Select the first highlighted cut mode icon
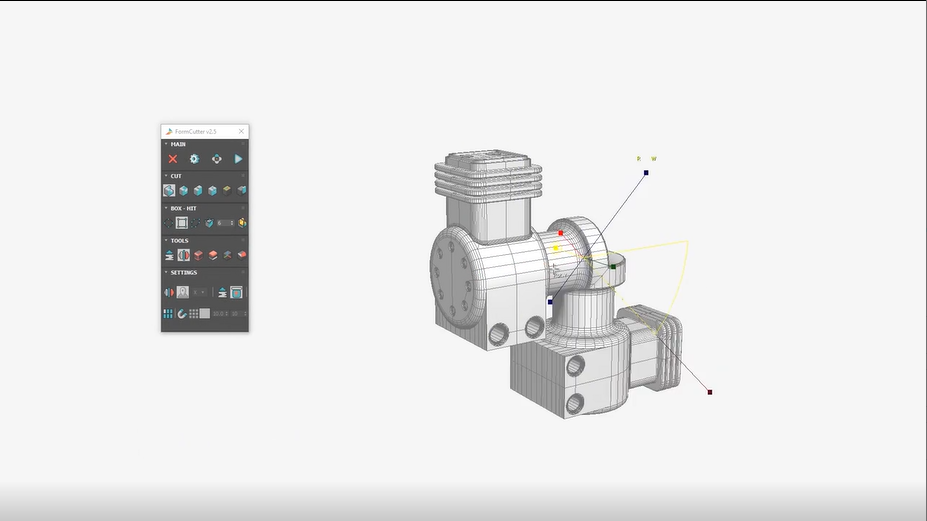This screenshot has height=521, width=927. click(169, 190)
